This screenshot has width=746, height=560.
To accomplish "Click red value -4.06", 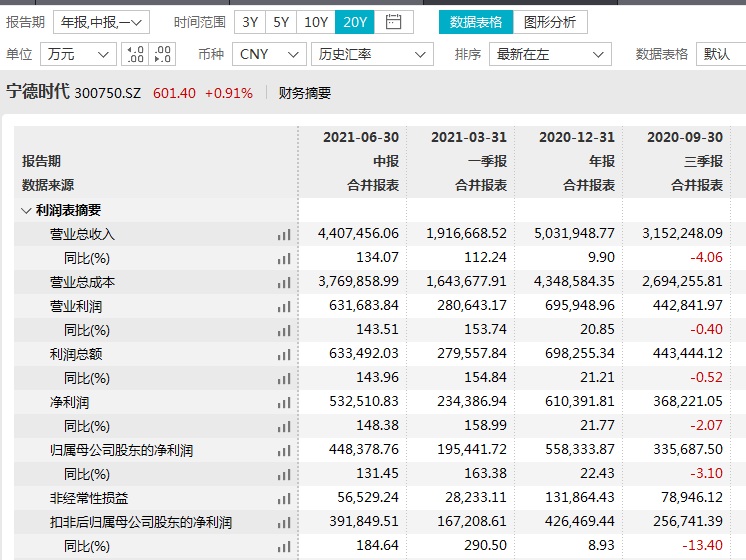I will tap(707, 257).
